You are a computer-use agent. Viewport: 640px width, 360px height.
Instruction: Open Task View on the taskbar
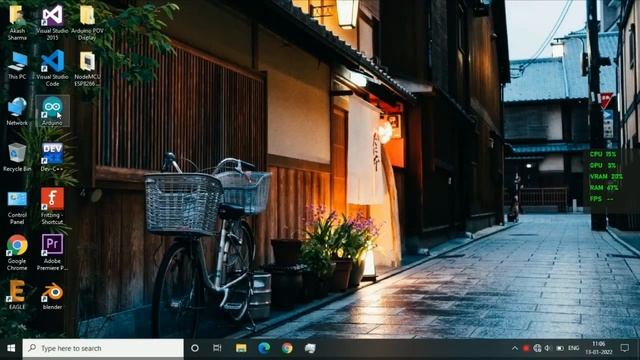click(217, 348)
